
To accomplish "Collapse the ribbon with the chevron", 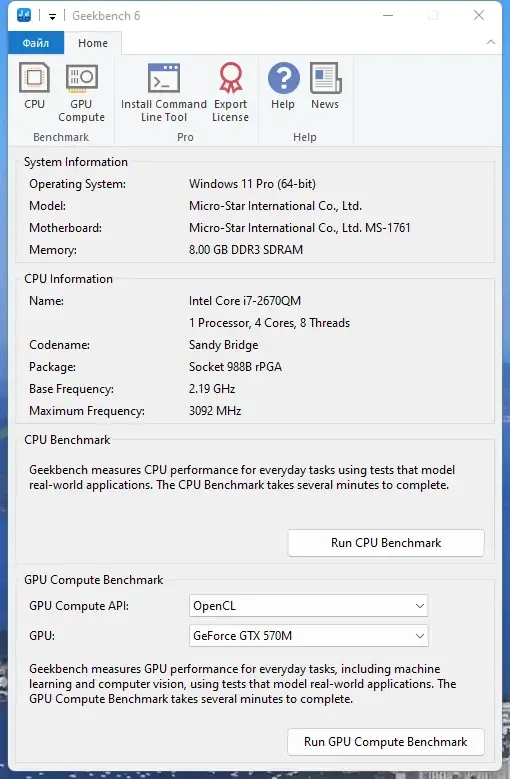I will click(x=491, y=42).
